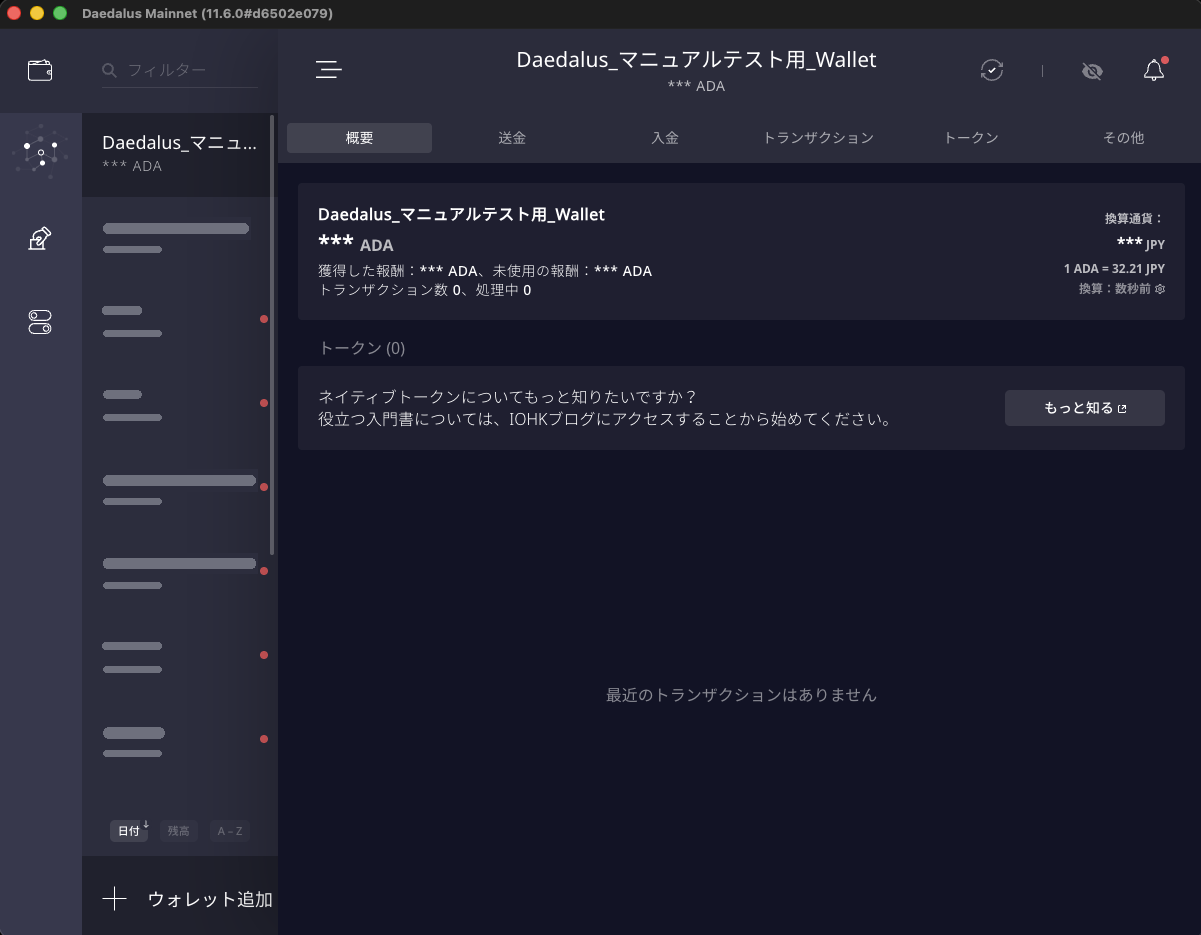
Task: Click the 最近のトランザクションはありません message
Action: (x=741, y=694)
